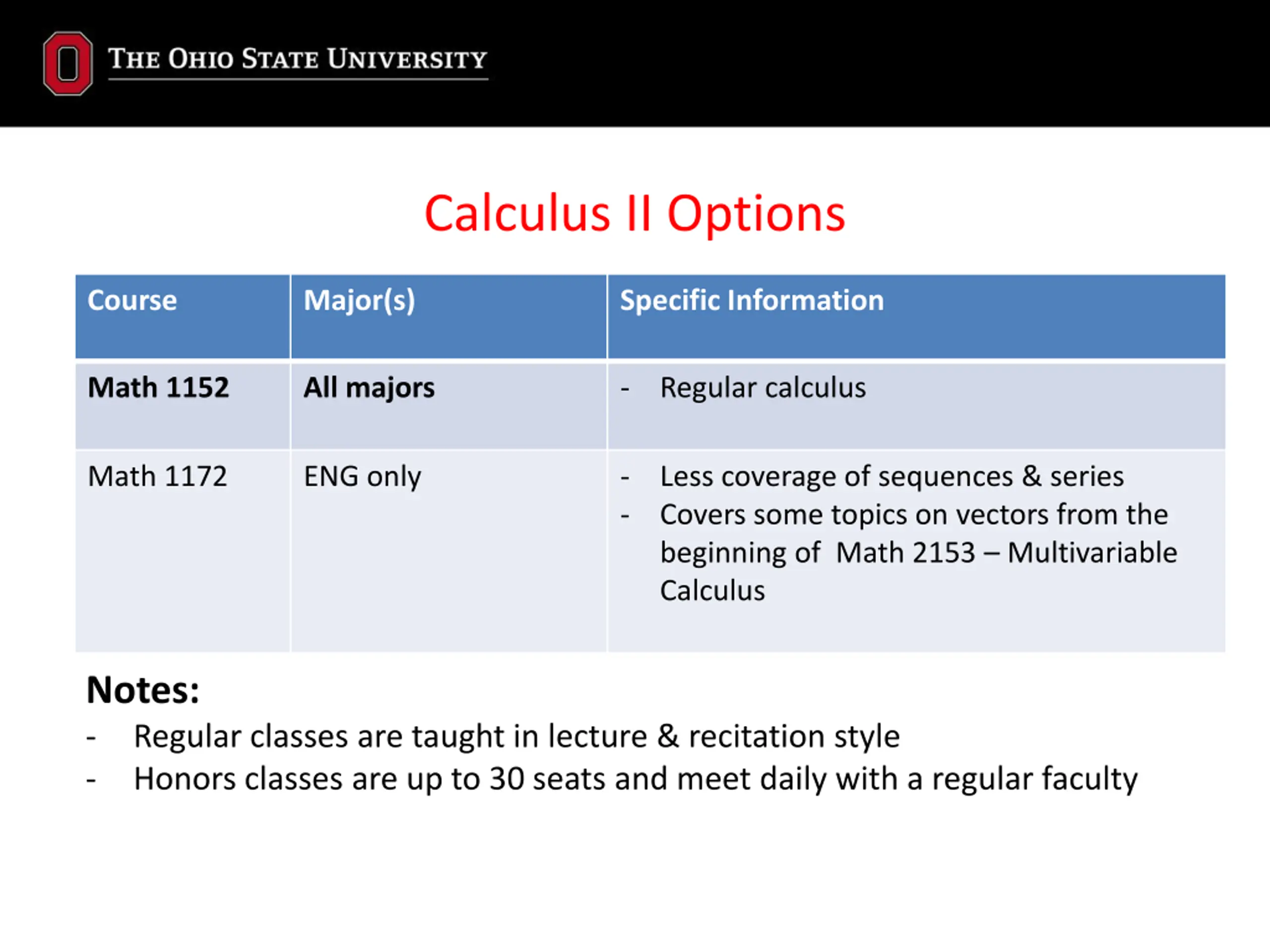Click the dash bullet before Honors classes
Viewport: 1270px width, 952px height.
pyautogui.click(x=91, y=780)
